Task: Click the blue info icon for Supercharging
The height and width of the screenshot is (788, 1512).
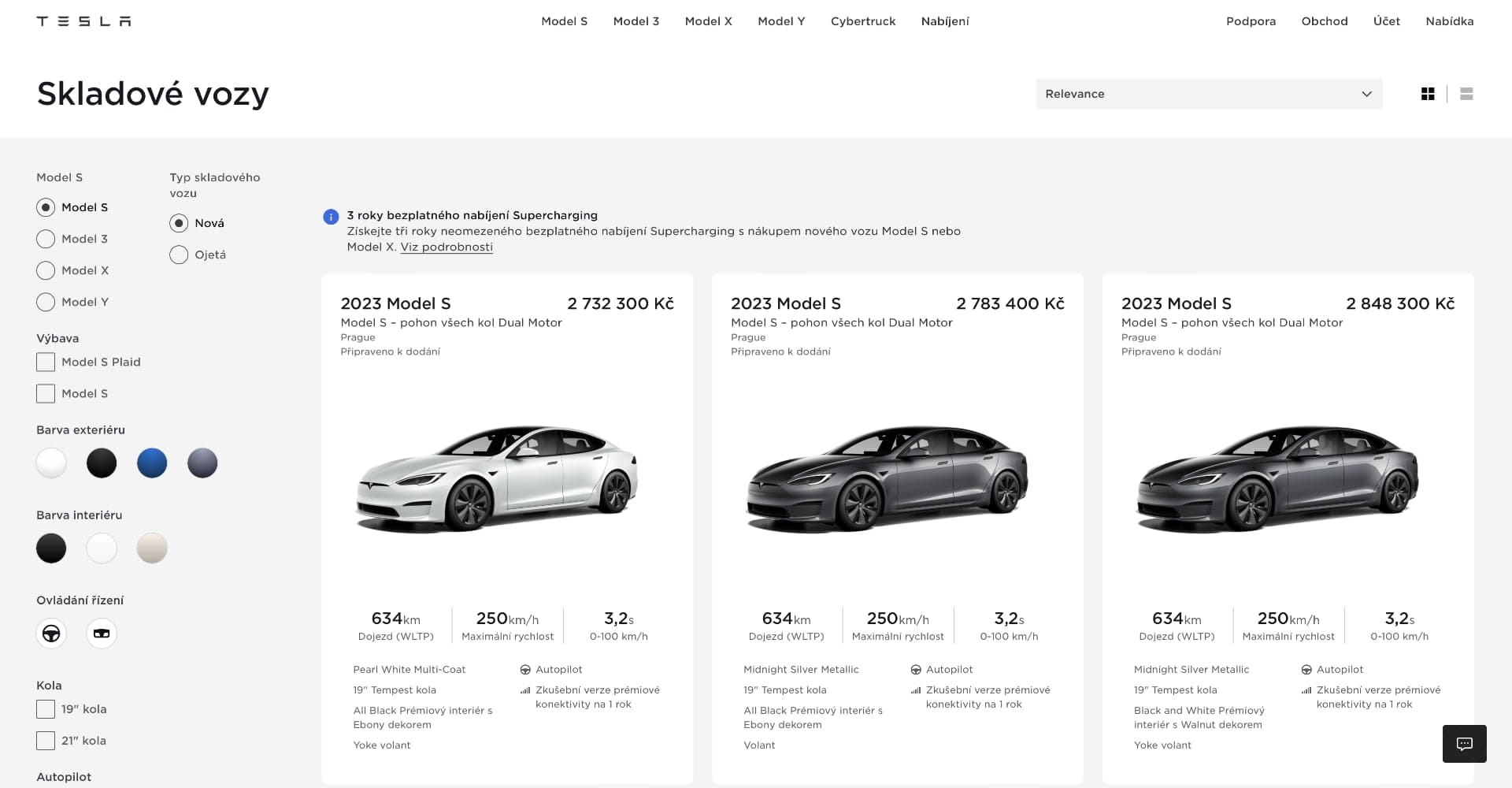Action: click(331, 217)
